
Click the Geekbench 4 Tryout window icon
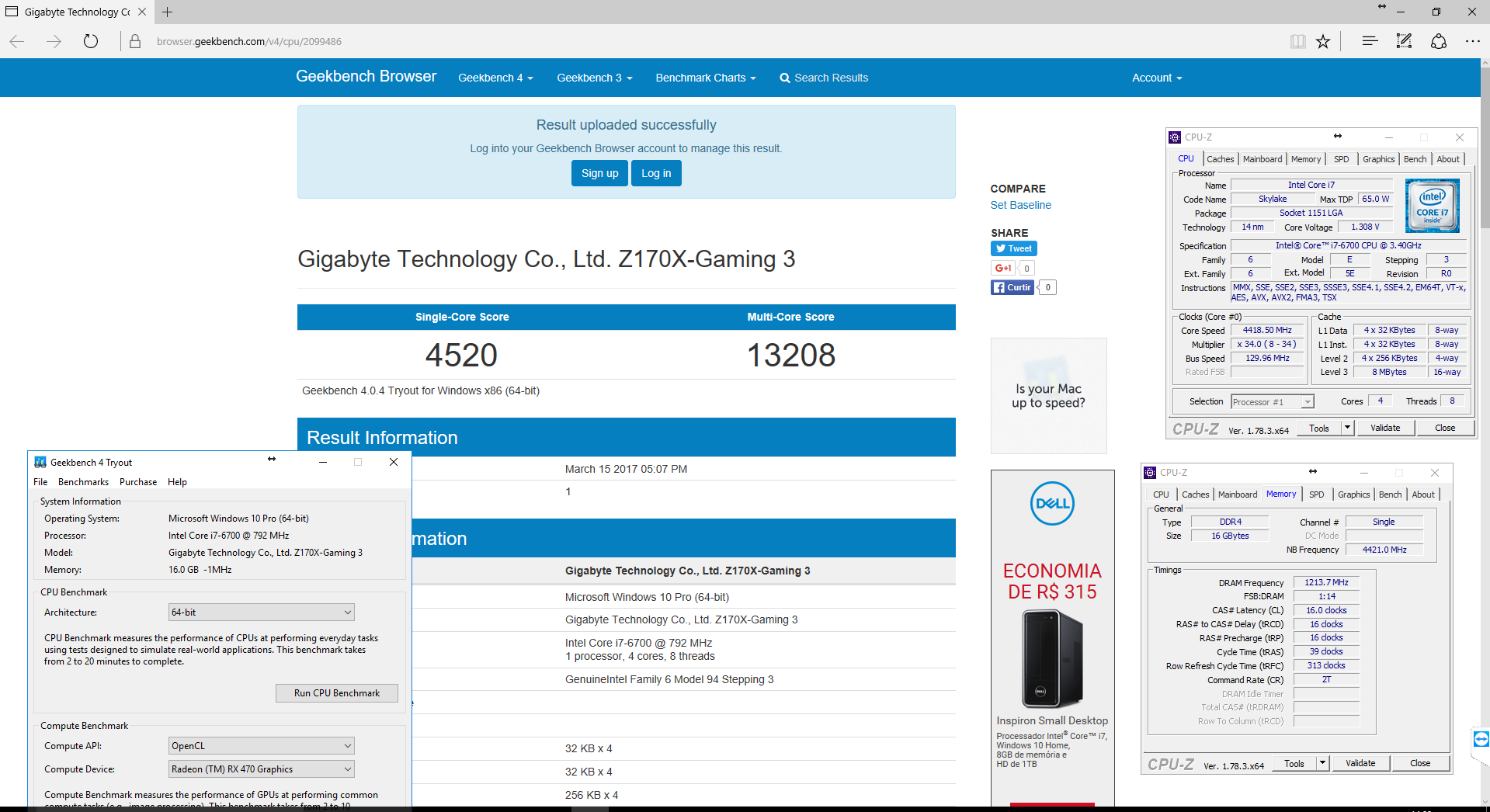(40, 462)
